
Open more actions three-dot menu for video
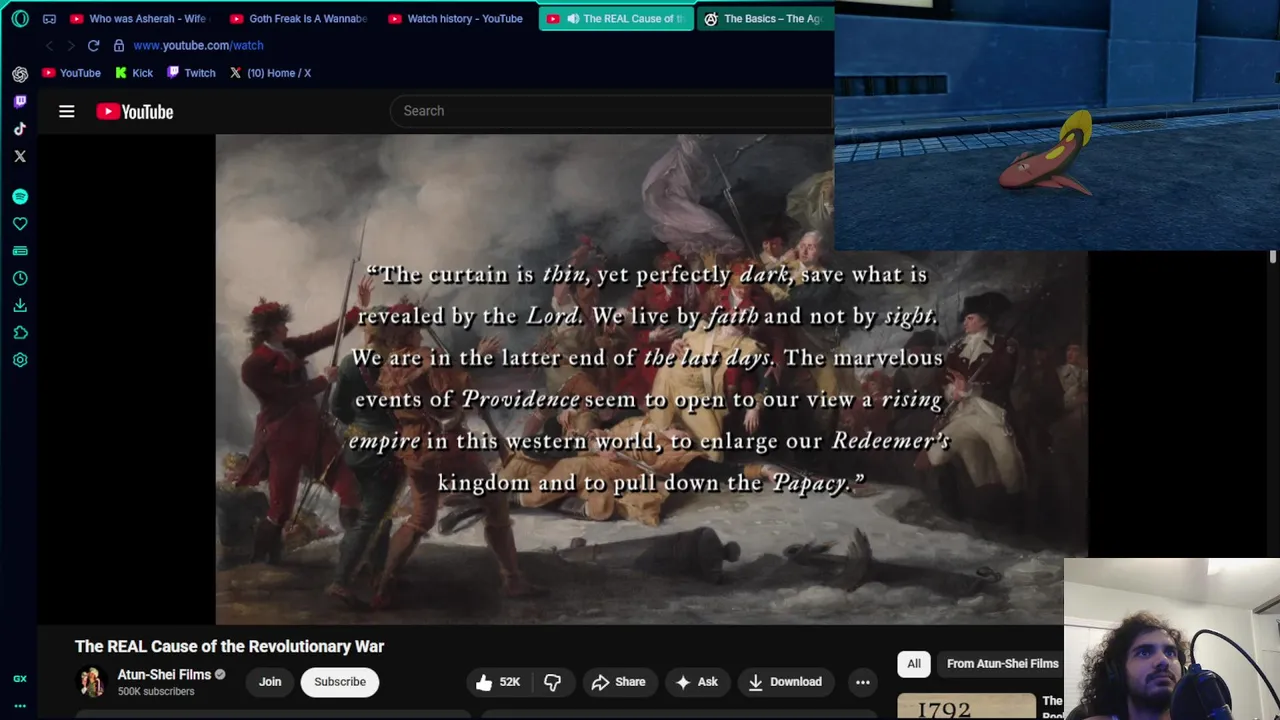(x=862, y=682)
